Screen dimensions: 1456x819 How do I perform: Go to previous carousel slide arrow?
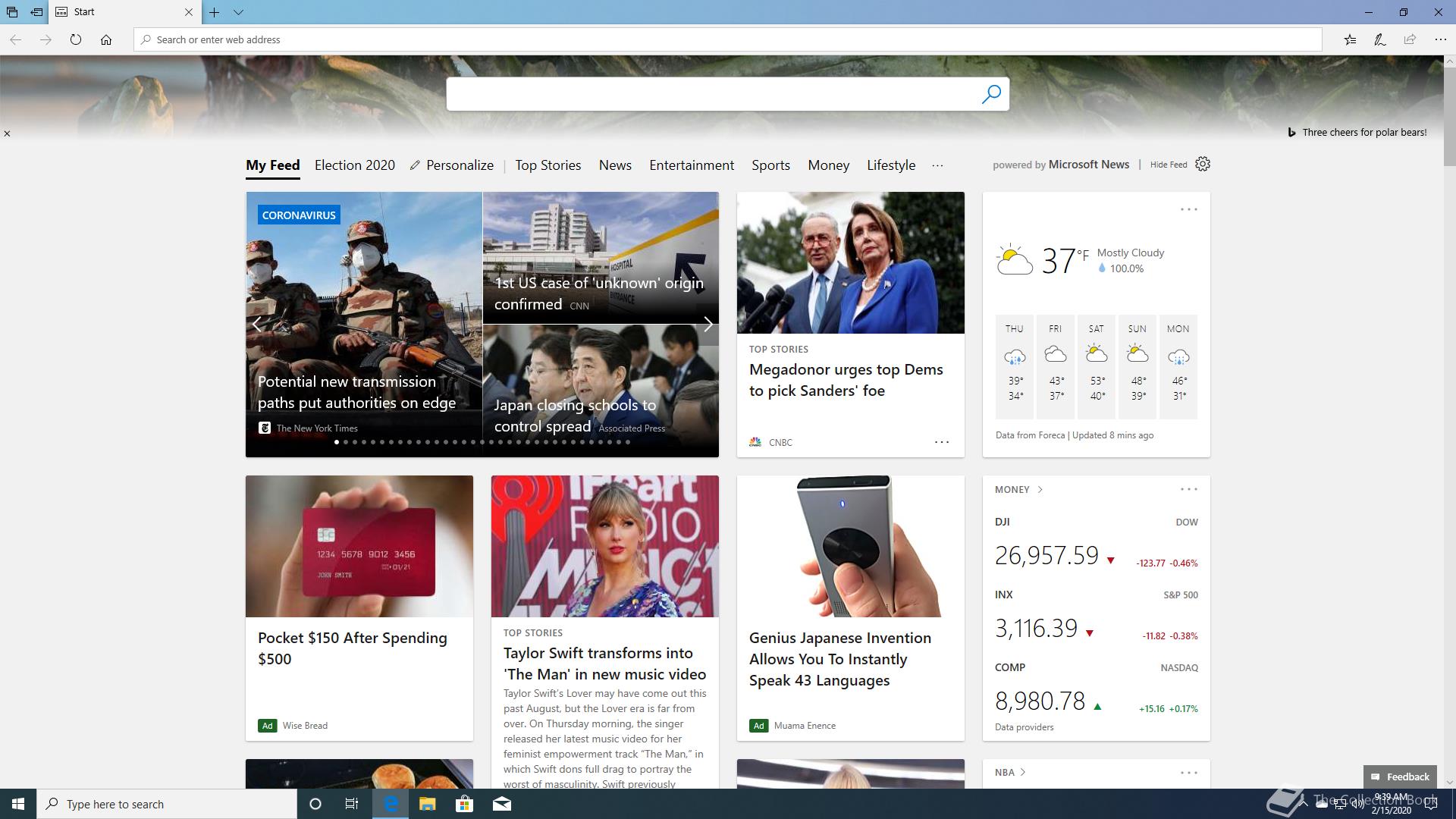(x=256, y=325)
